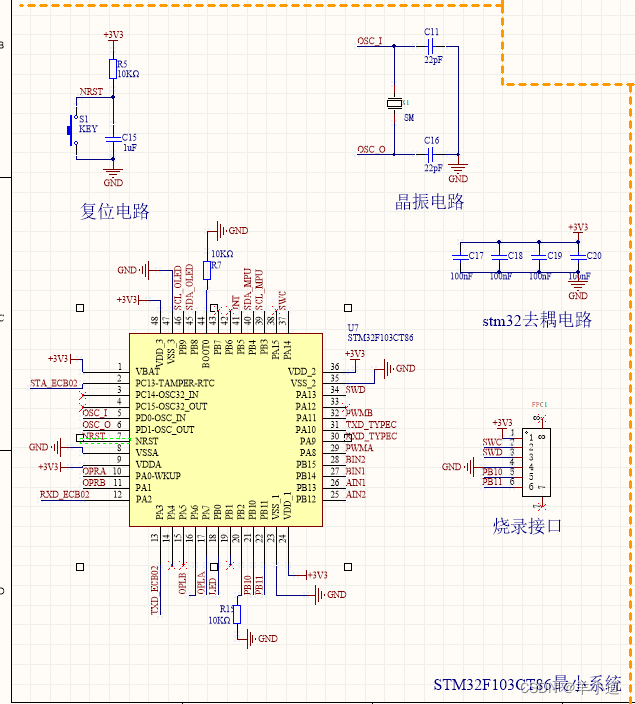Screen dimensions: 635x704
Task: Click +3V3 port at VDD_2 pin 36
Action: [x=355, y=355]
